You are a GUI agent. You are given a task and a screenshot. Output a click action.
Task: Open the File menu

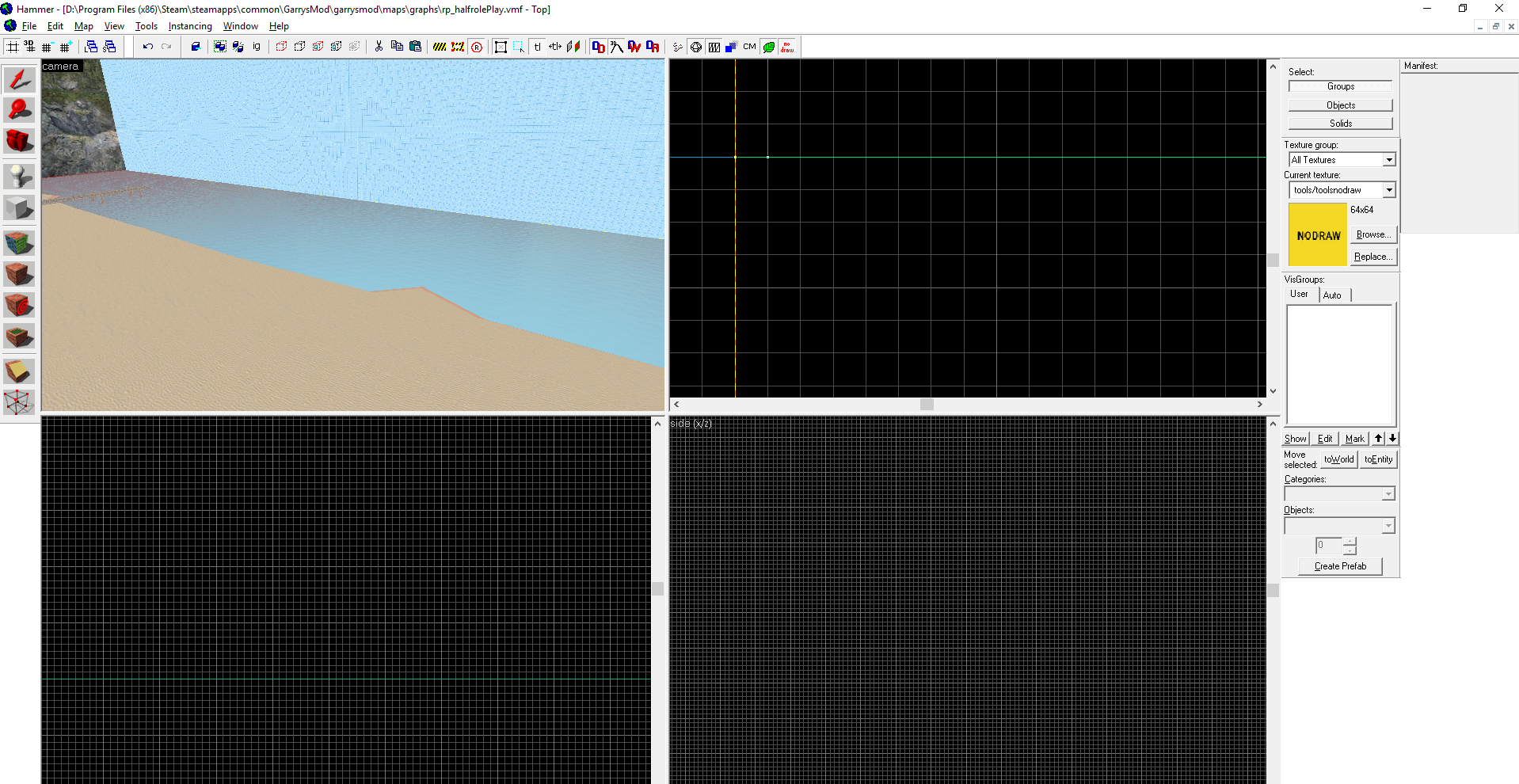point(29,26)
